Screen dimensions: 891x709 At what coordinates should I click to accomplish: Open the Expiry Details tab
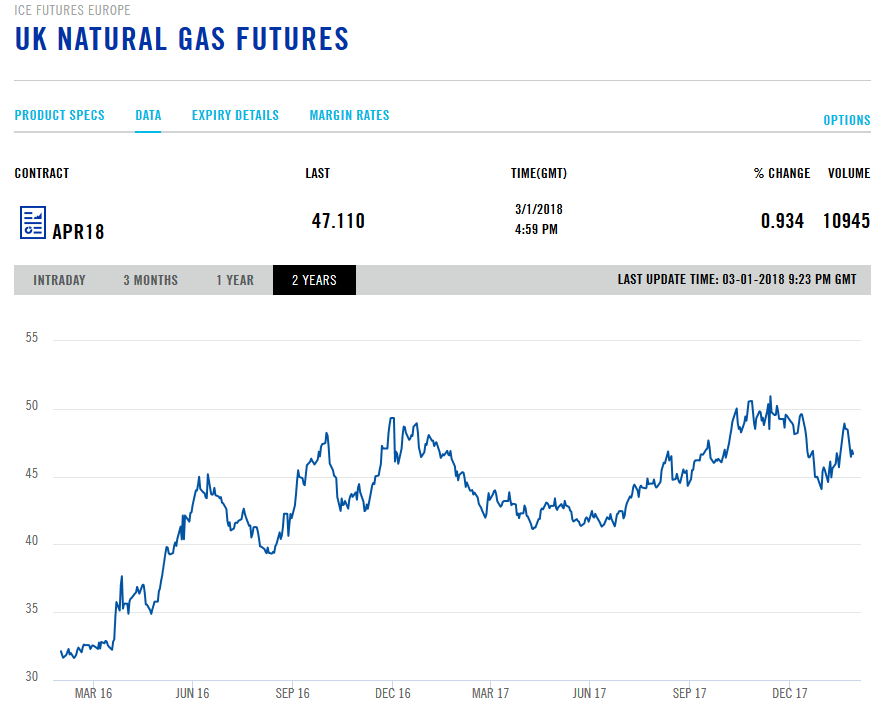click(235, 115)
